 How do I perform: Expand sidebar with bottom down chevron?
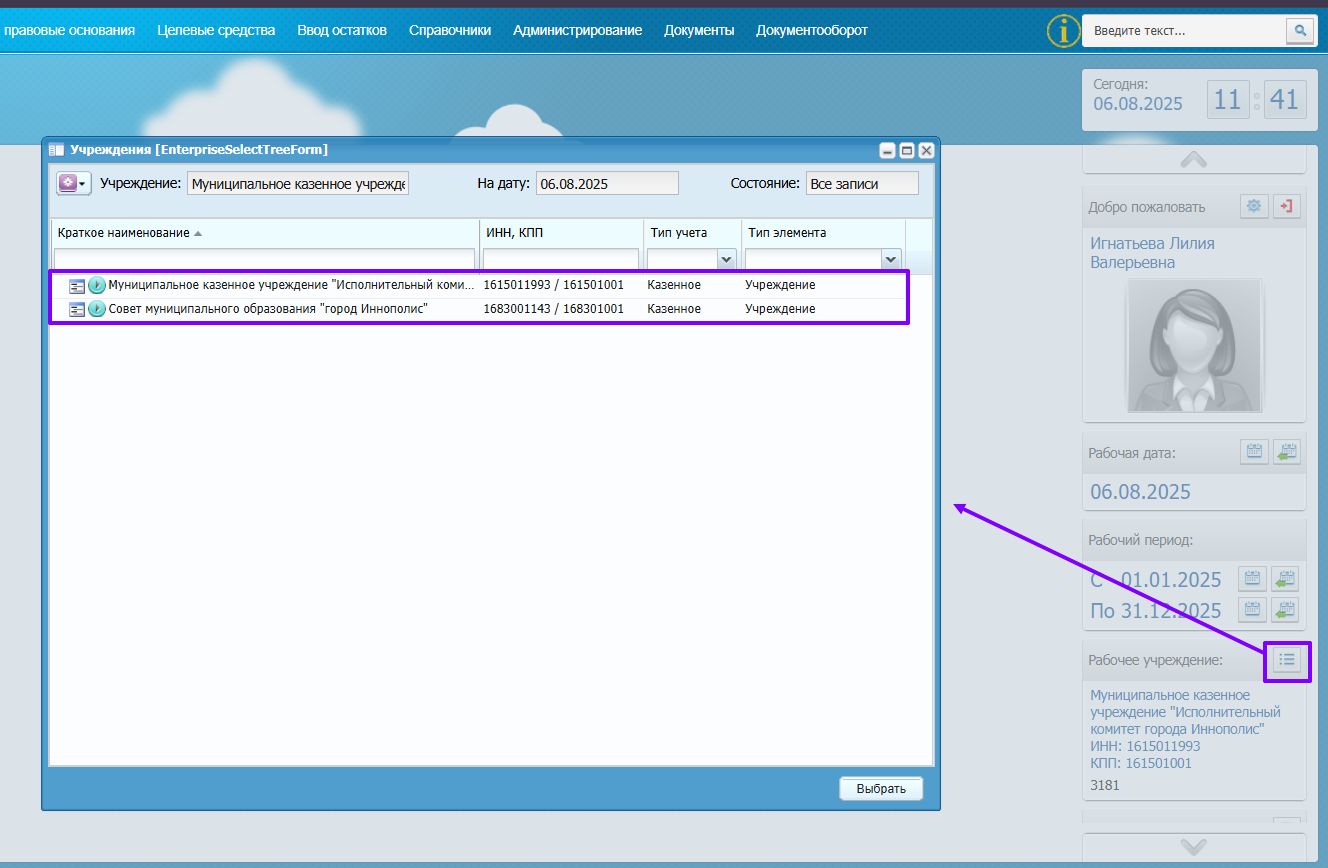[1194, 846]
